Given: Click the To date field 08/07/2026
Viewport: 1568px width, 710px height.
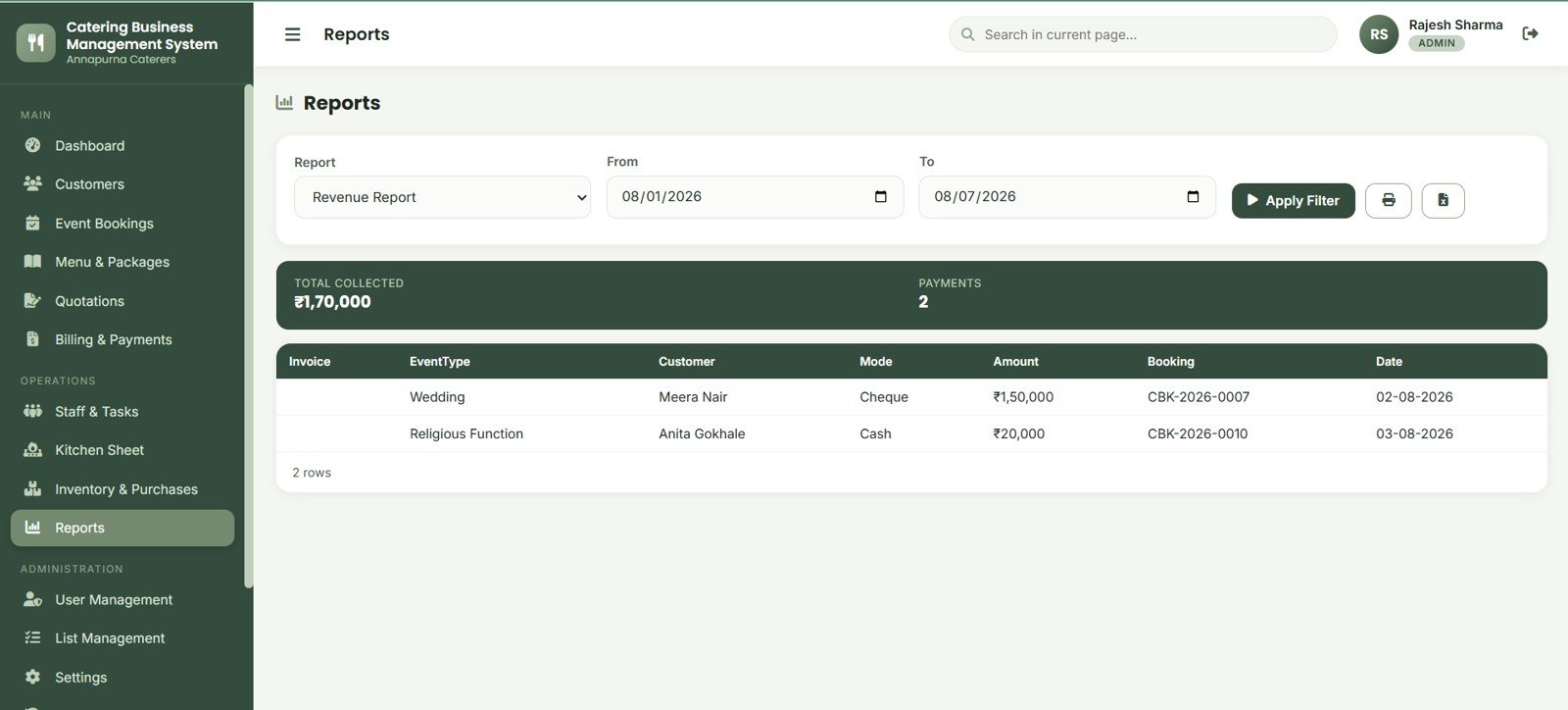Looking at the screenshot, I should pyautogui.click(x=1067, y=197).
